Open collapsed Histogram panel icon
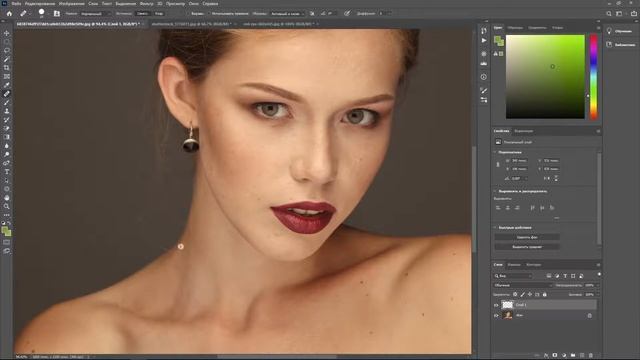Screen dimensions: 640x360 (484, 63)
